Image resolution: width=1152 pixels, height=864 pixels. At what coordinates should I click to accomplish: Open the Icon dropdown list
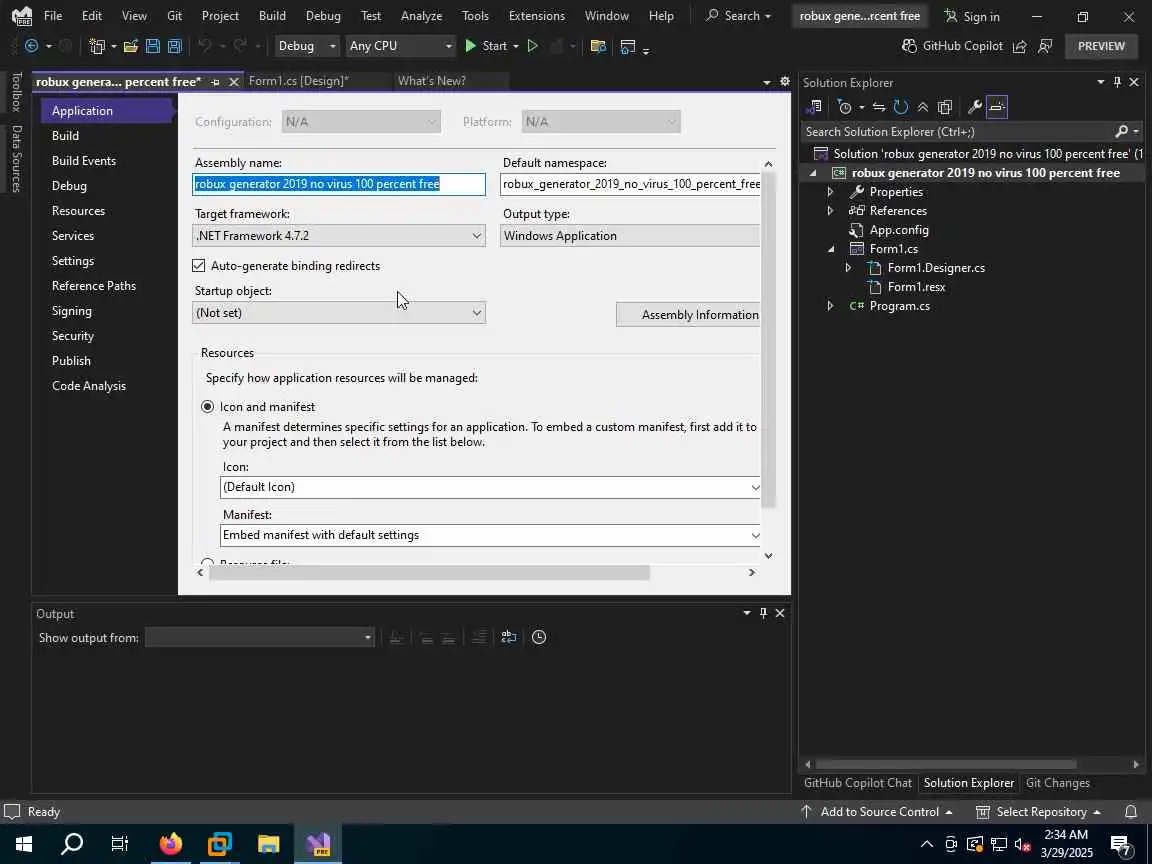pyautogui.click(x=491, y=487)
